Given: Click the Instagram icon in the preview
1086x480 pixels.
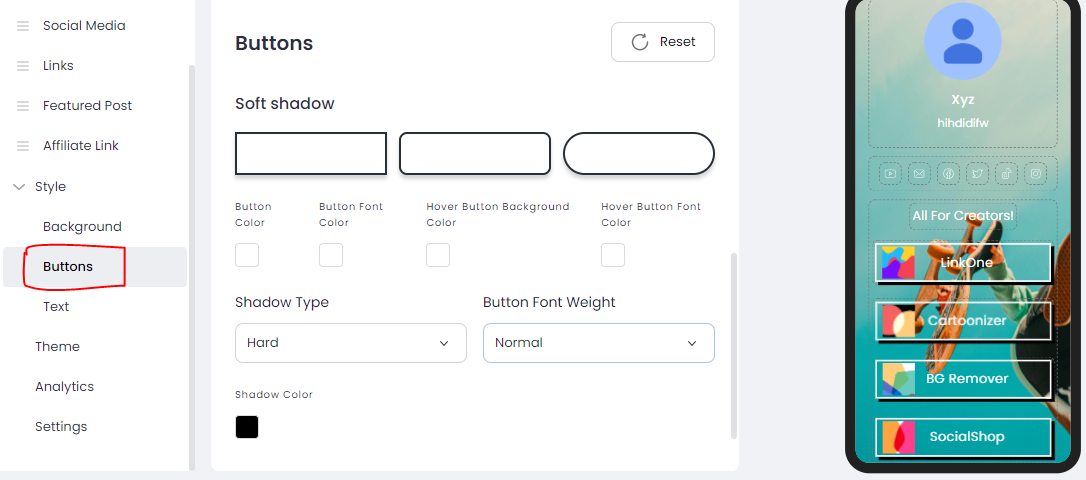Looking at the screenshot, I should [1037, 174].
